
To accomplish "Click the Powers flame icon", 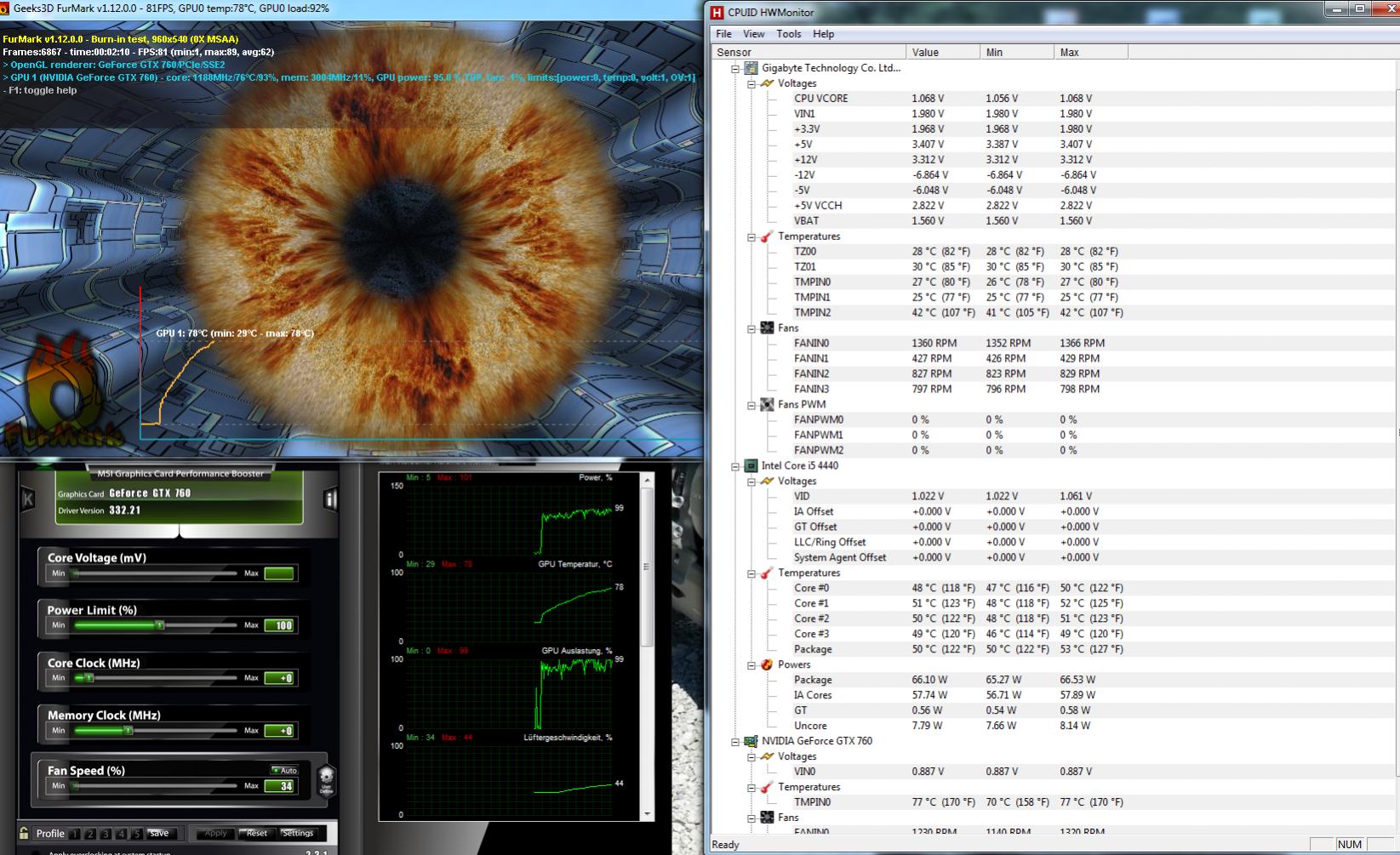I will pos(767,665).
